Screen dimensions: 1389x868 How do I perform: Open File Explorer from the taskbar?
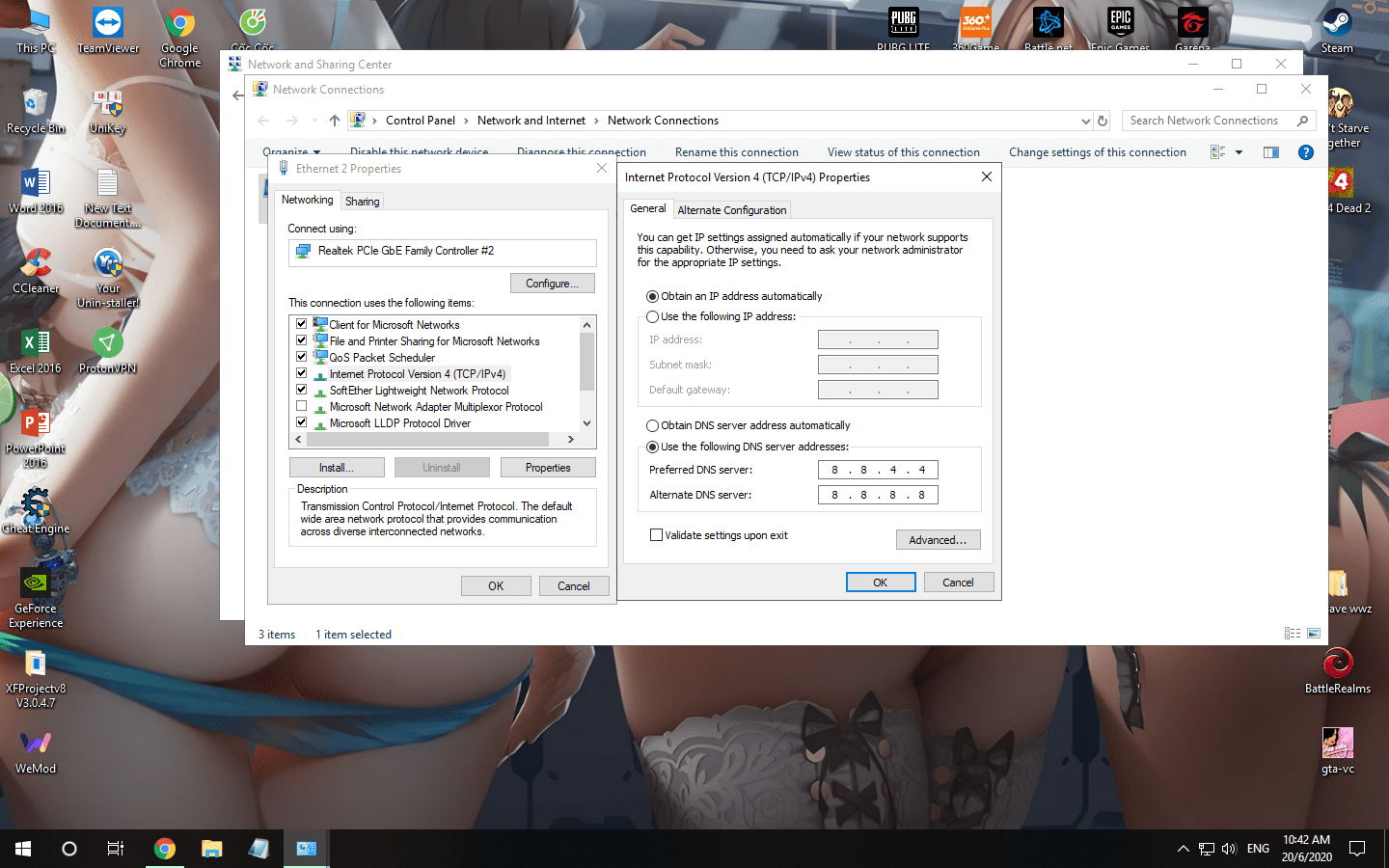coord(212,849)
